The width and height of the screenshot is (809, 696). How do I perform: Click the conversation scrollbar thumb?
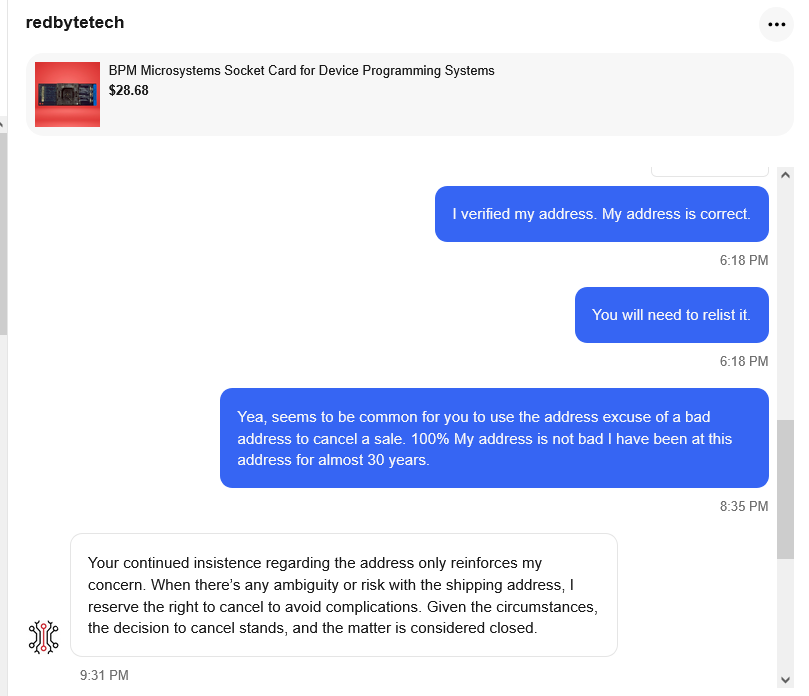point(785,489)
